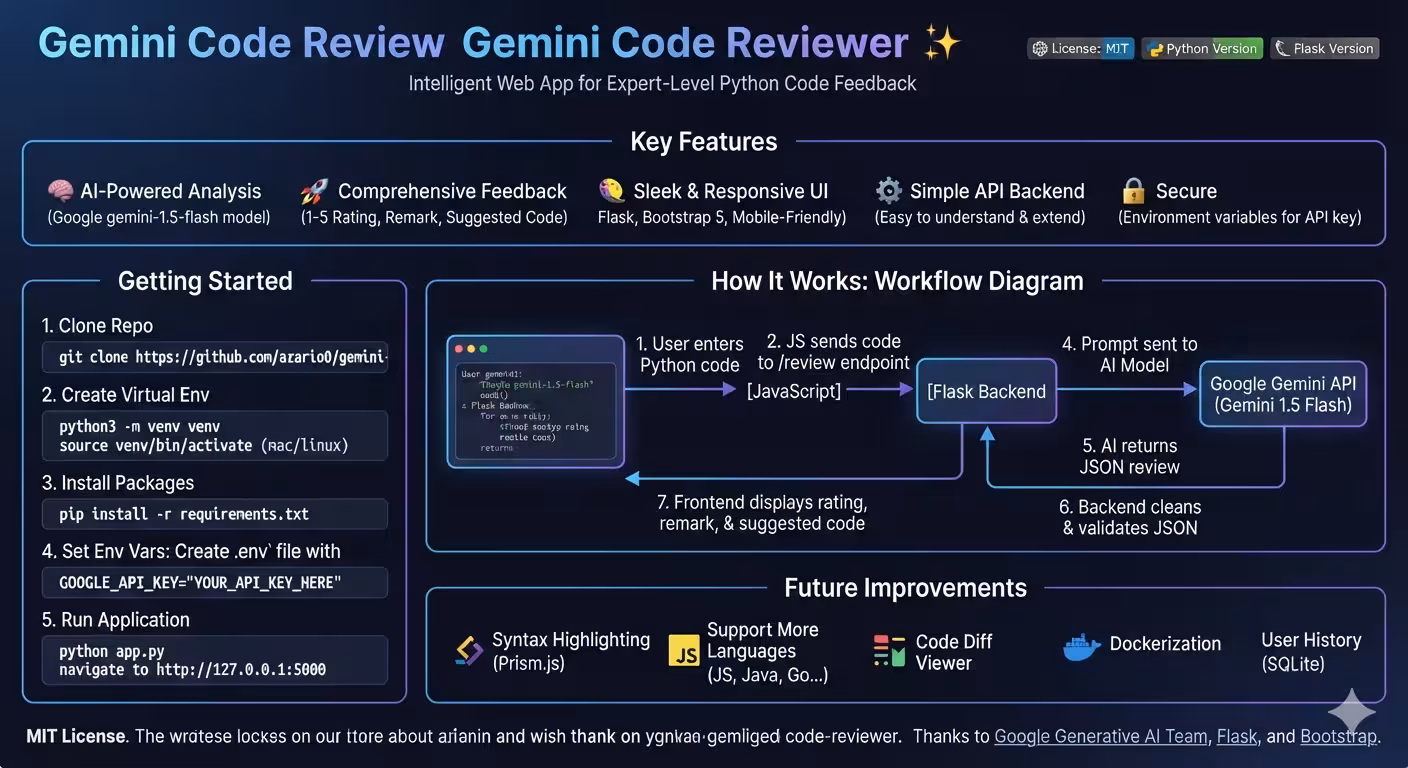Click the phone icon in Flask badge
This screenshot has width=1408, height=768.
click(1282, 48)
